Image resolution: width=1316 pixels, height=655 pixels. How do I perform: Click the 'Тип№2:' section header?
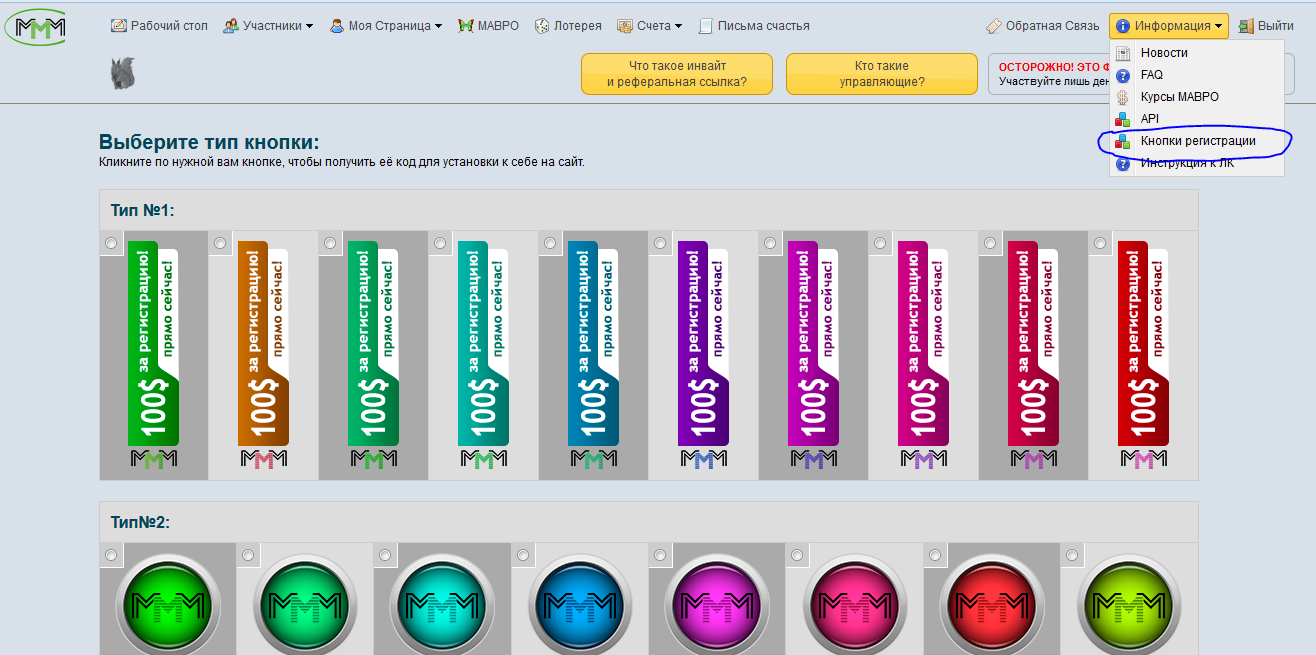(140, 522)
